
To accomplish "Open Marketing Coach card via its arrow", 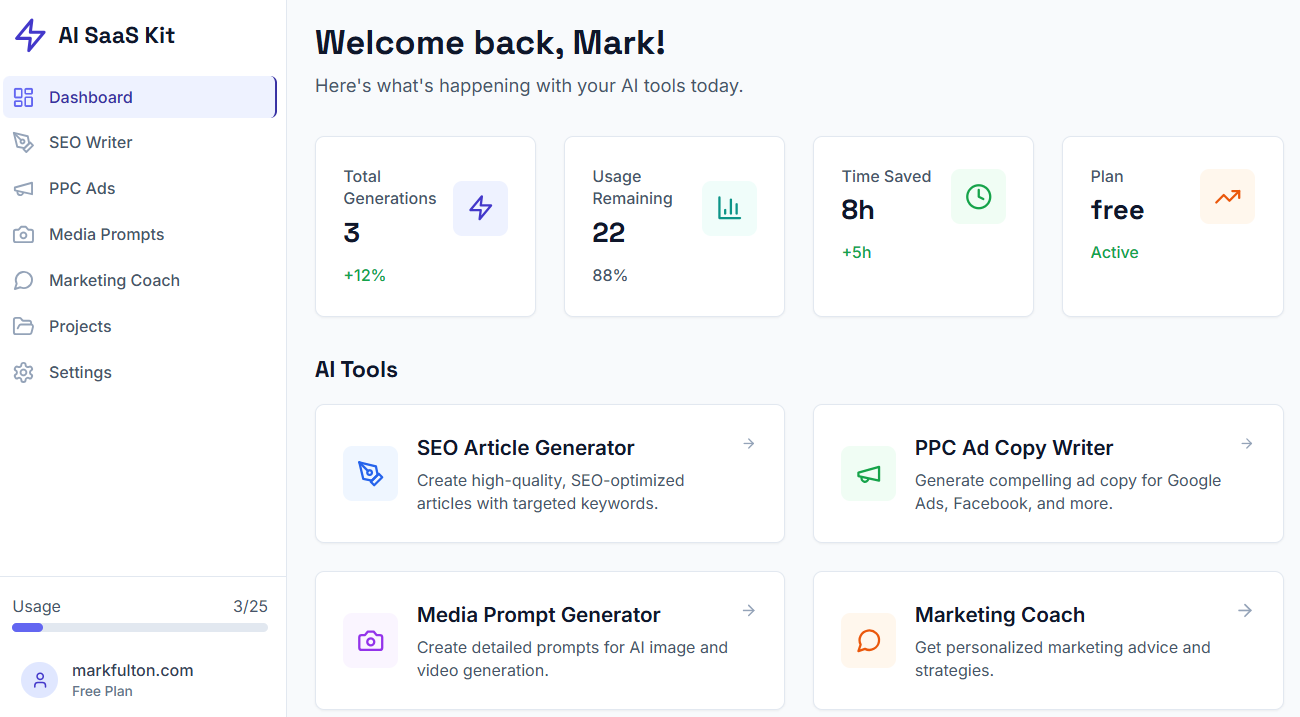I will (1246, 611).
